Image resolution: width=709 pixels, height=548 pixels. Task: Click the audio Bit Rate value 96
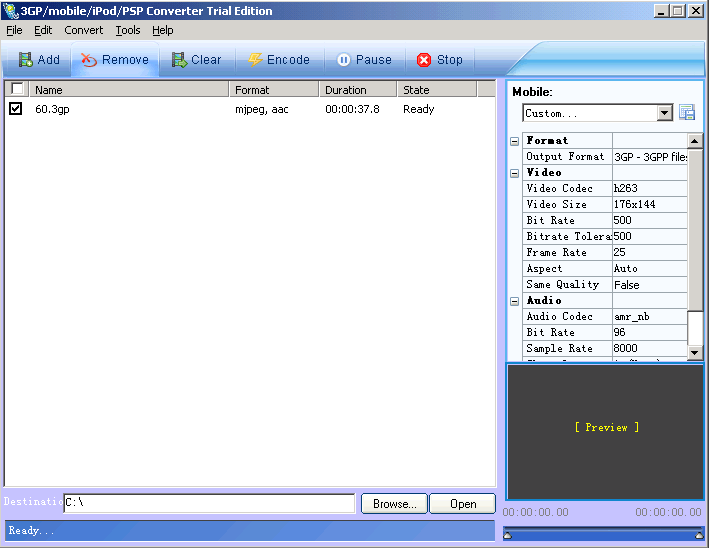tap(650, 332)
